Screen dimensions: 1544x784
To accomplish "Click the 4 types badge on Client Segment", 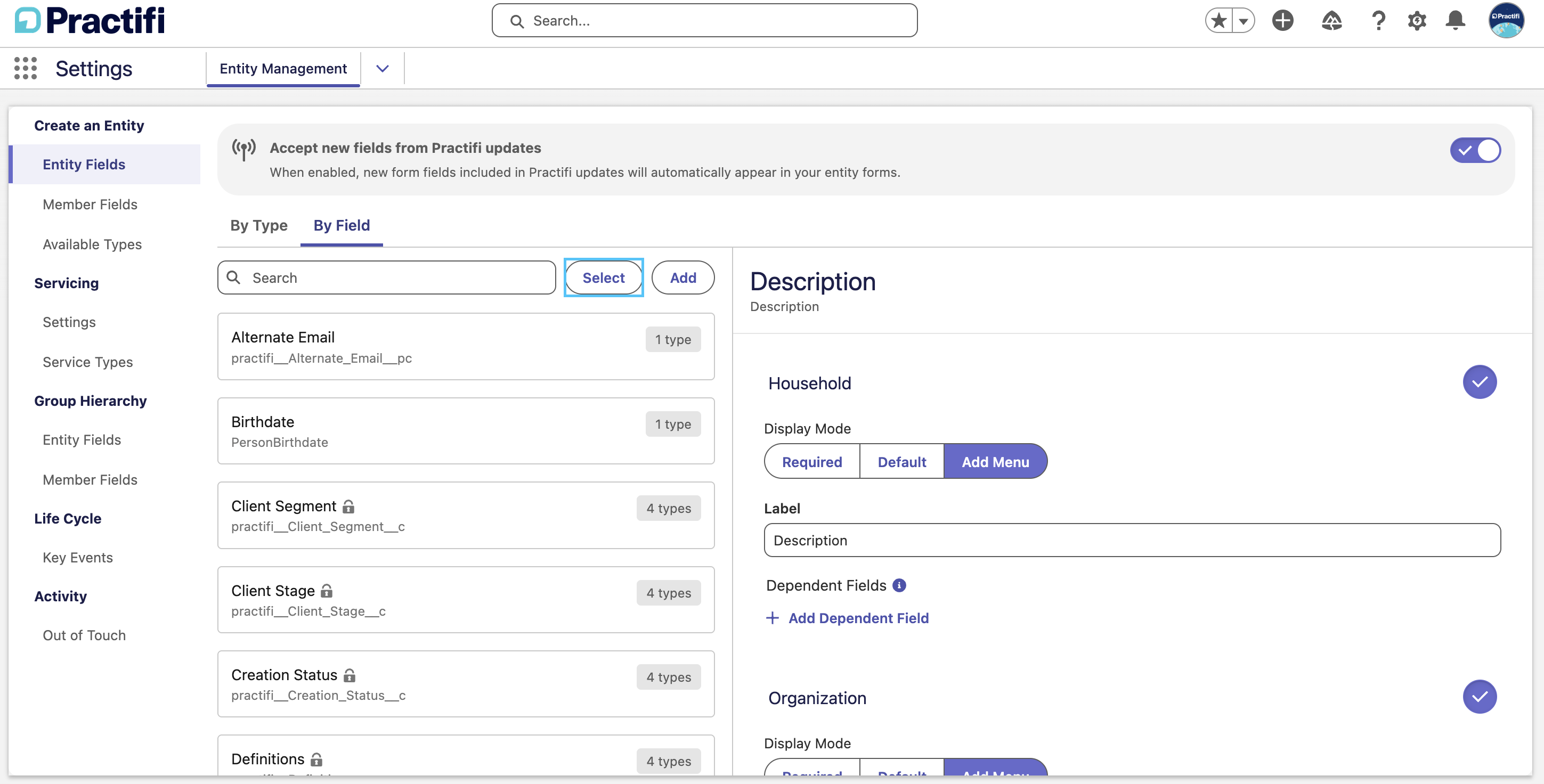I will (x=669, y=508).
